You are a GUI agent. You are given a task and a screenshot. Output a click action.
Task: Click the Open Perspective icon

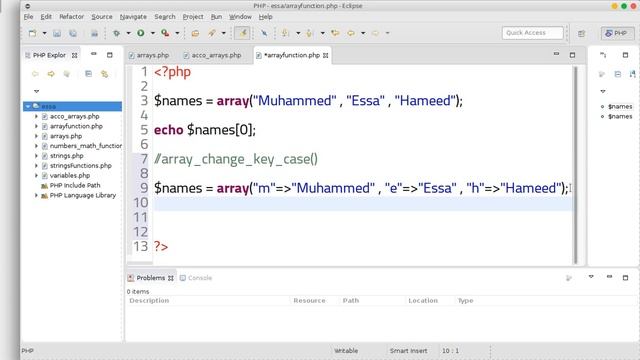(x=582, y=33)
